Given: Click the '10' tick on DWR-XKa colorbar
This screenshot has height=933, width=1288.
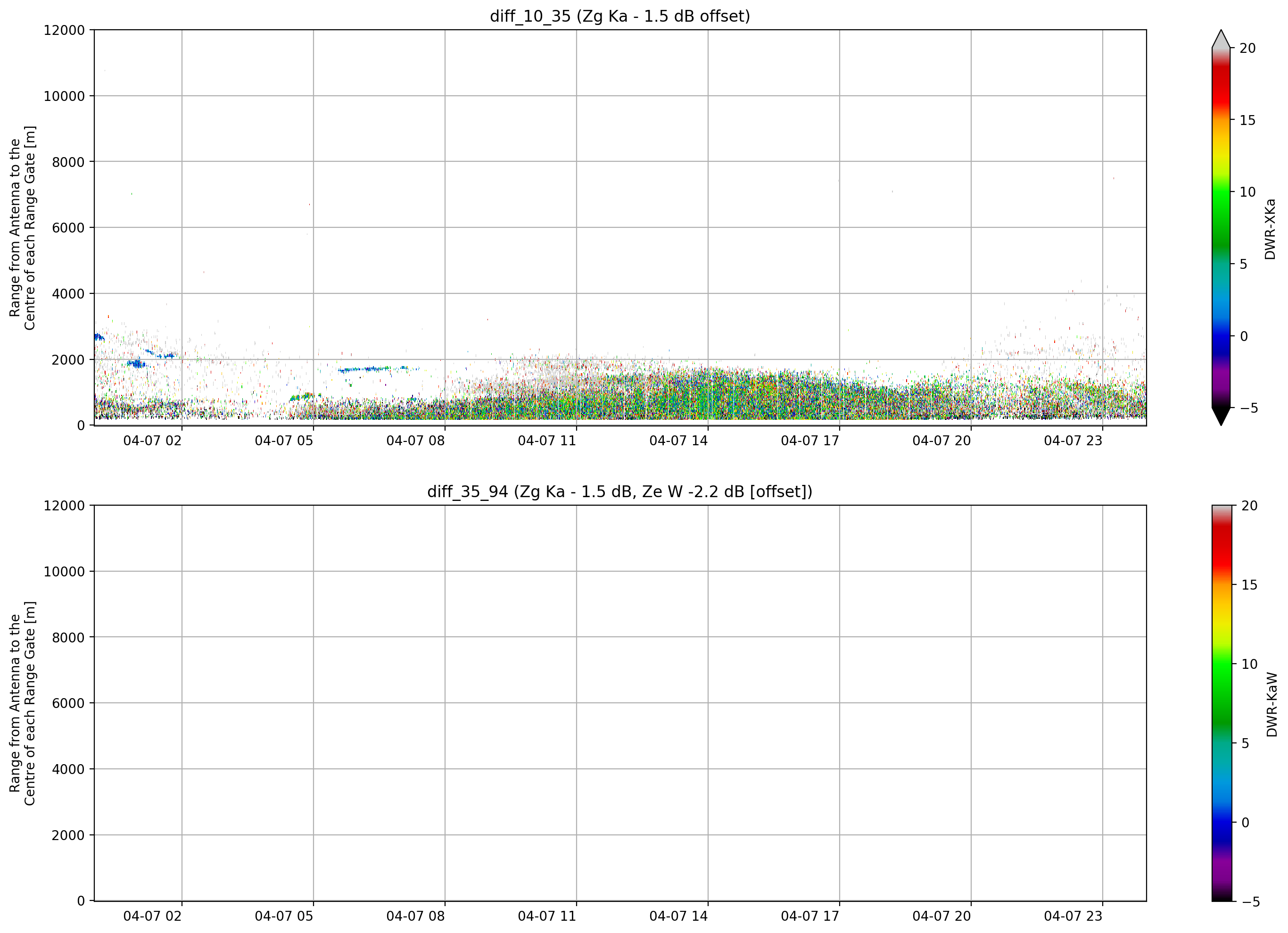Looking at the screenshot, I should [x=1247, y=192].
